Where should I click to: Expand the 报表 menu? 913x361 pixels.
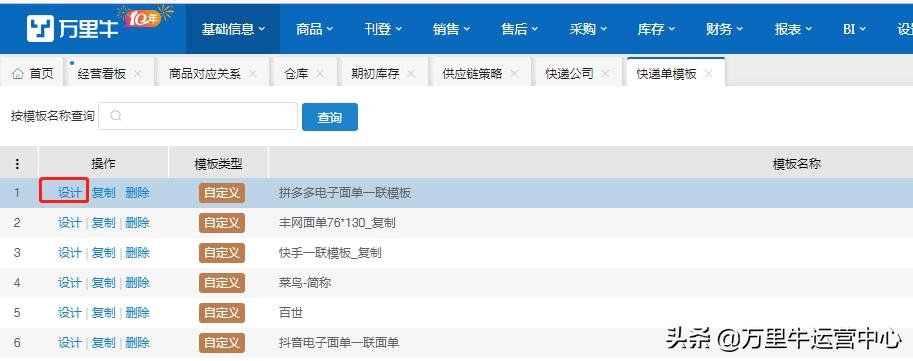pyautogui.click(x=792, y=29)
